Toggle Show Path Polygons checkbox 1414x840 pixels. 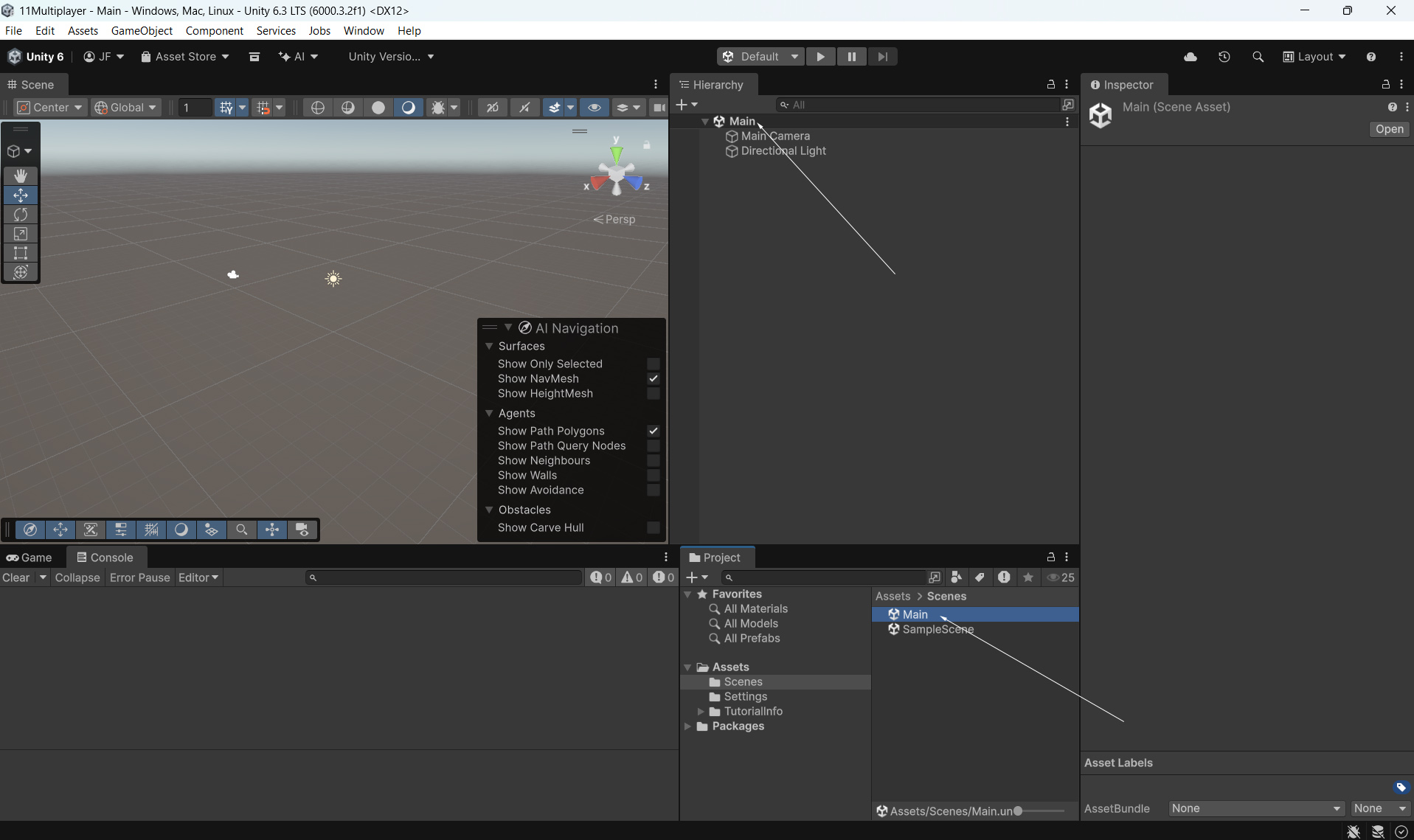[653, 431]
